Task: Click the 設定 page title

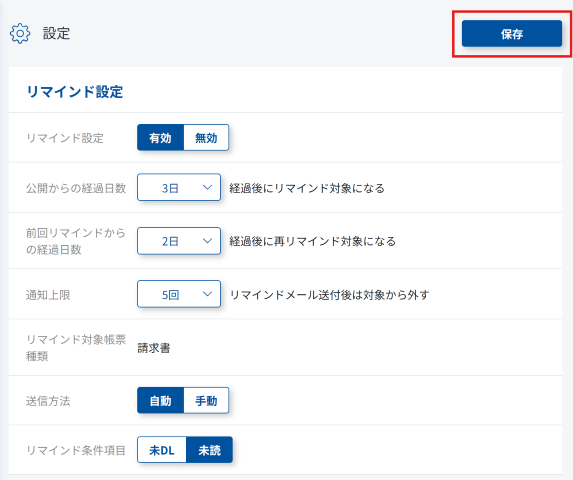Action: [x=56, y=33]
